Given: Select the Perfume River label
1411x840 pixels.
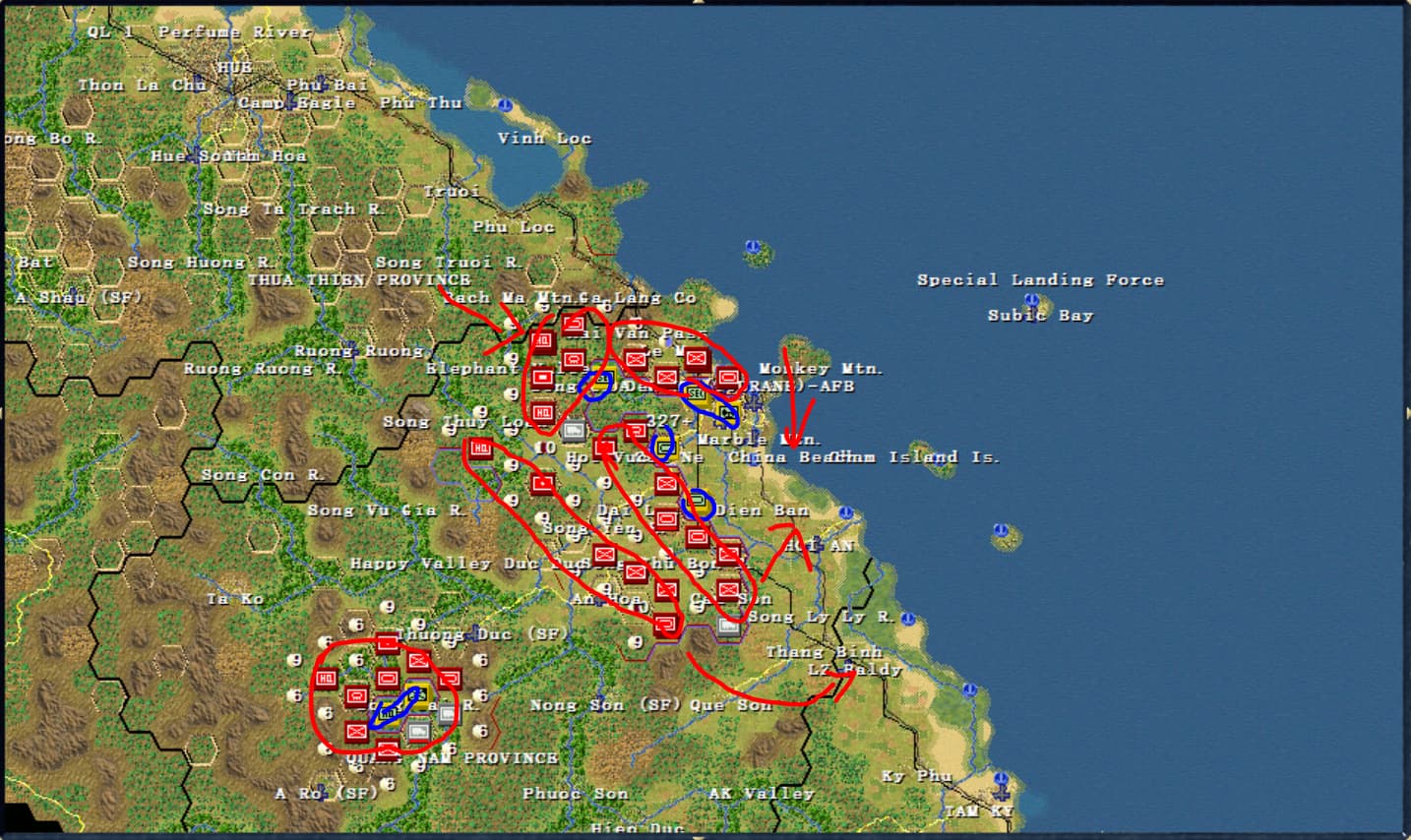Looking at the screenshot, I should tap(234, 32).
